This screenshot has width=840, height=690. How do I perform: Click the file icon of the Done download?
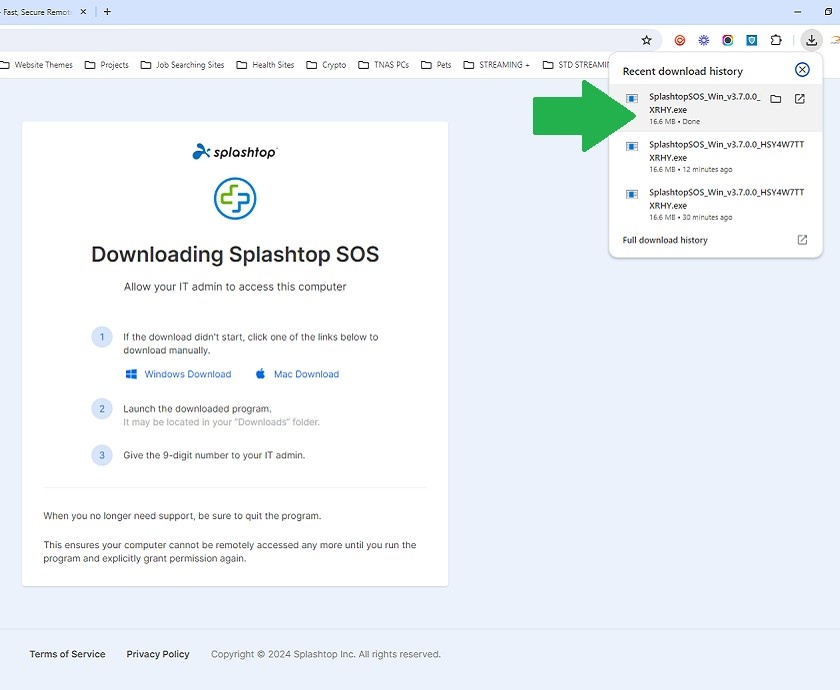(x=632, y=99)
